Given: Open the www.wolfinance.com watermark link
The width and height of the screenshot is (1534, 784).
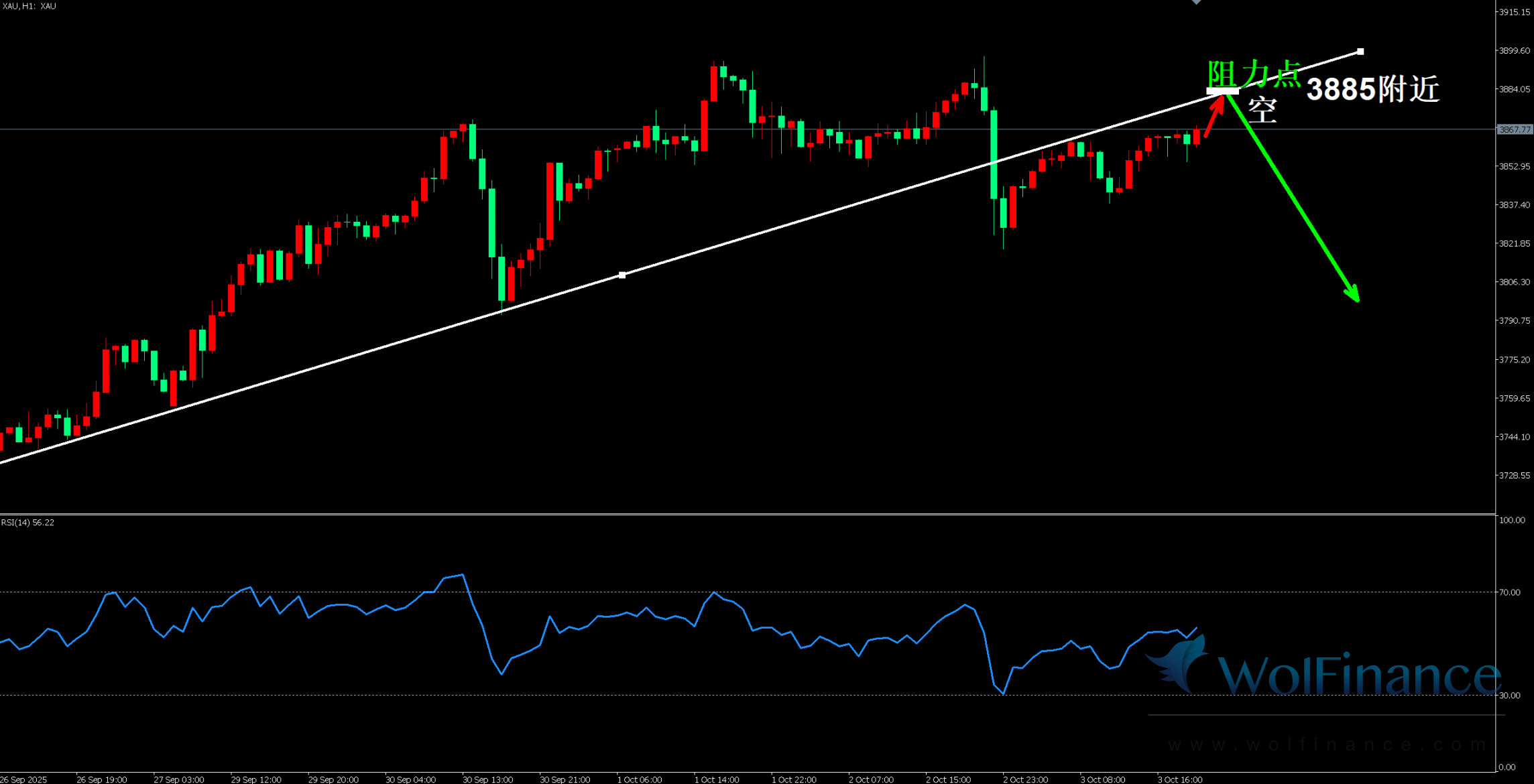Looking at the screenshot, I should pyautogui.click(x=1326, y=744).
